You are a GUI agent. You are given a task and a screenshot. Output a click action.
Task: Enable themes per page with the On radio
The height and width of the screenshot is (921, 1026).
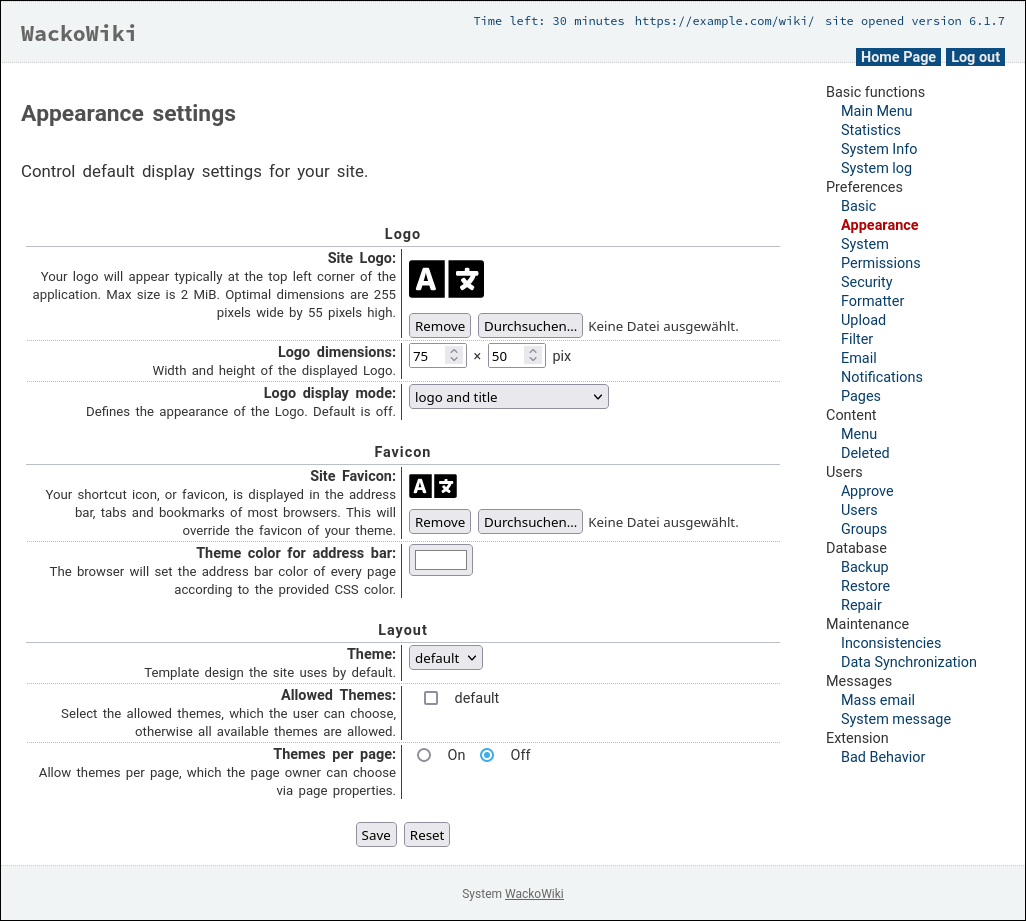[x=423, y=755]
